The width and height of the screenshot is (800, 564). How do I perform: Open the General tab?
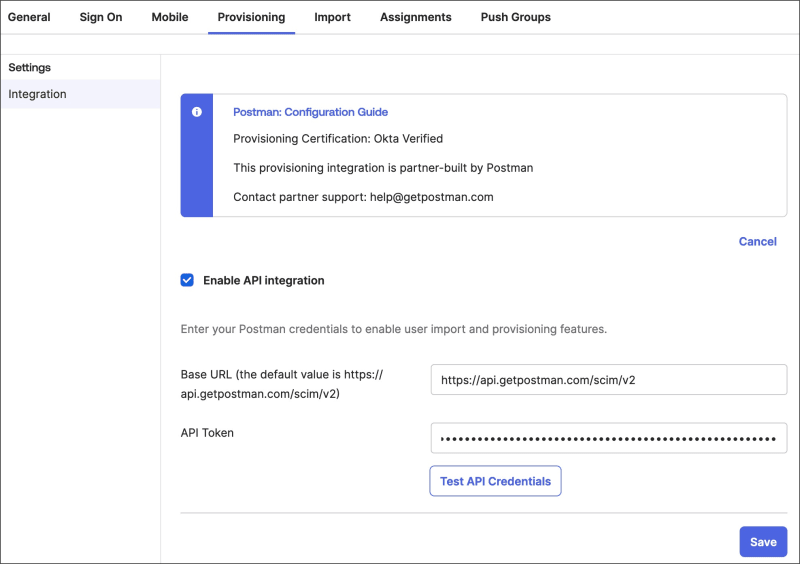(29, 17)
